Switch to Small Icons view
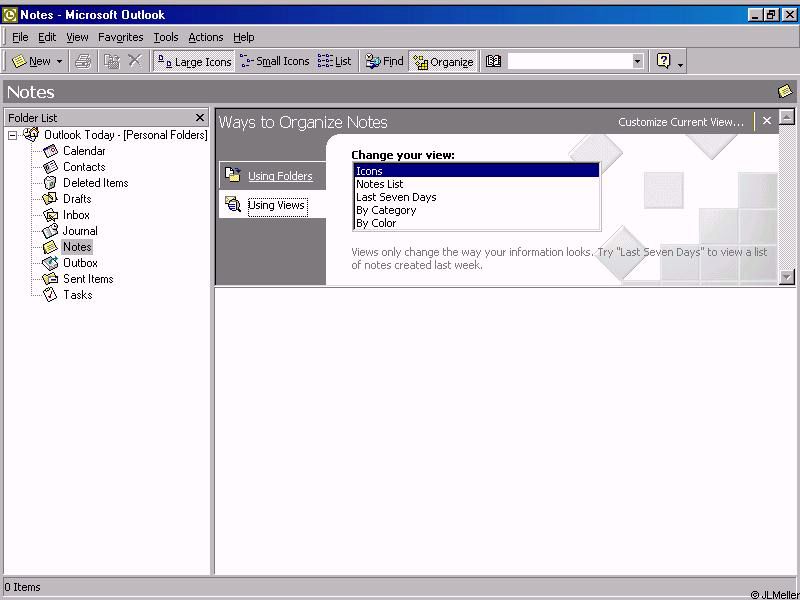The width and height of the screenshot is (800, 600). (x=275, y=61)
